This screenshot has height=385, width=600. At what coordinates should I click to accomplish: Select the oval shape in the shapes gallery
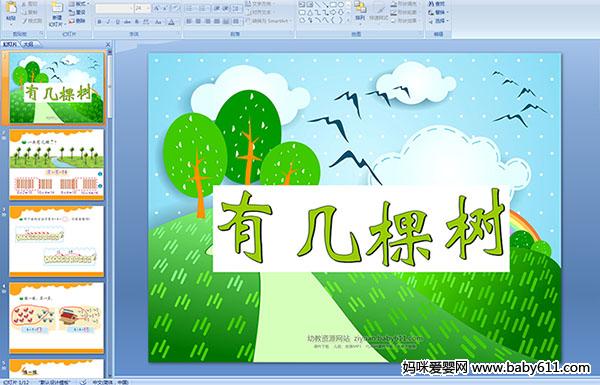[x=342, y=5]
